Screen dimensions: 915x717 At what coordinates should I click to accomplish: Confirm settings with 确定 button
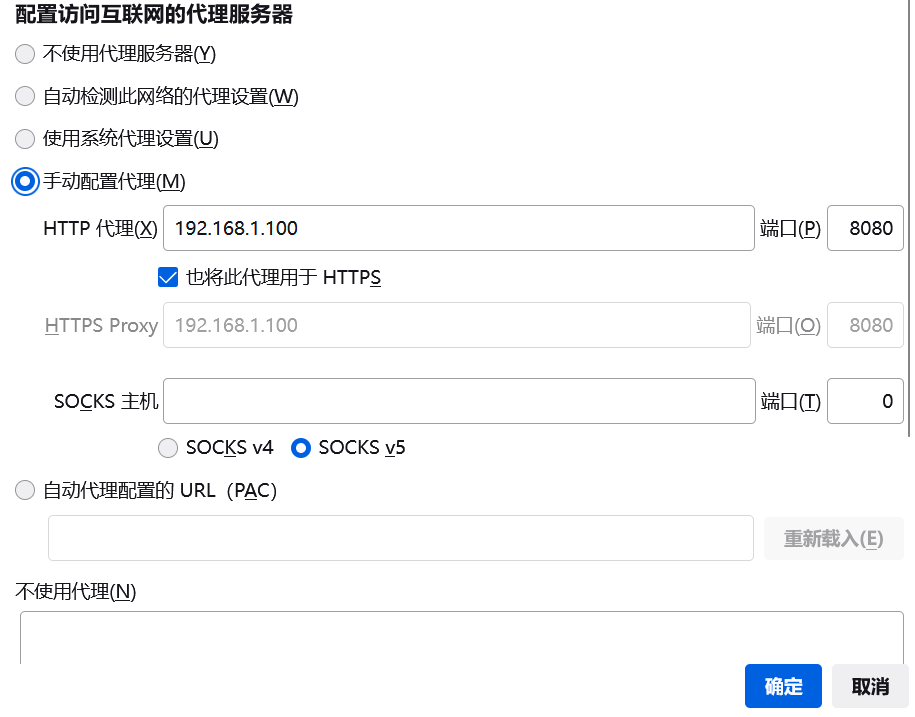coord(783,686)
